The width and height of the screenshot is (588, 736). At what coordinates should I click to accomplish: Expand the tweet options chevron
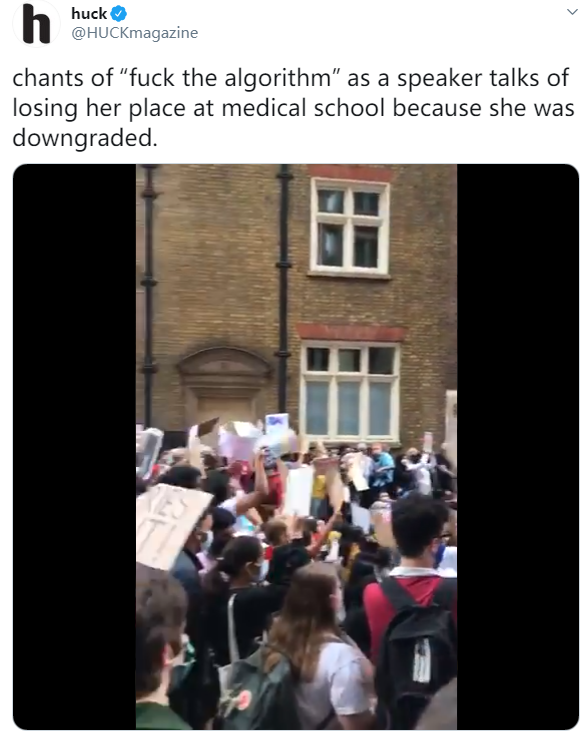[572, 12]
